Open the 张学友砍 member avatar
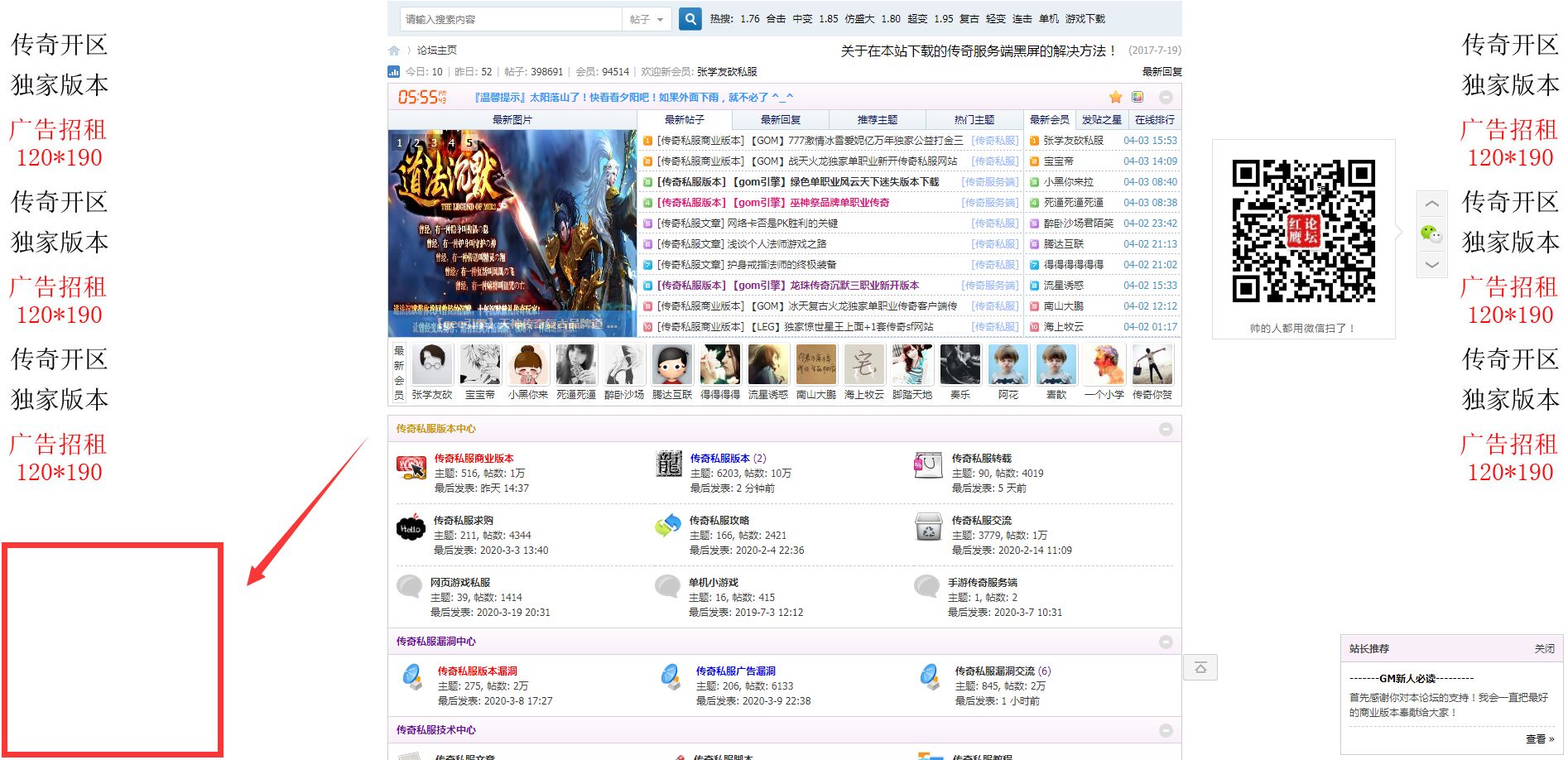1568x760 pixels. click(432, 364)
